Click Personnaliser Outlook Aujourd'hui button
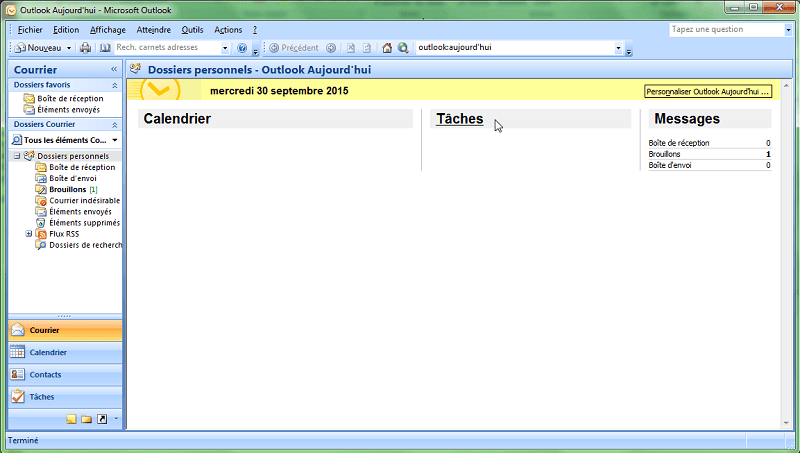The height and width of the screenshot is (453, 800). point(708,91)
